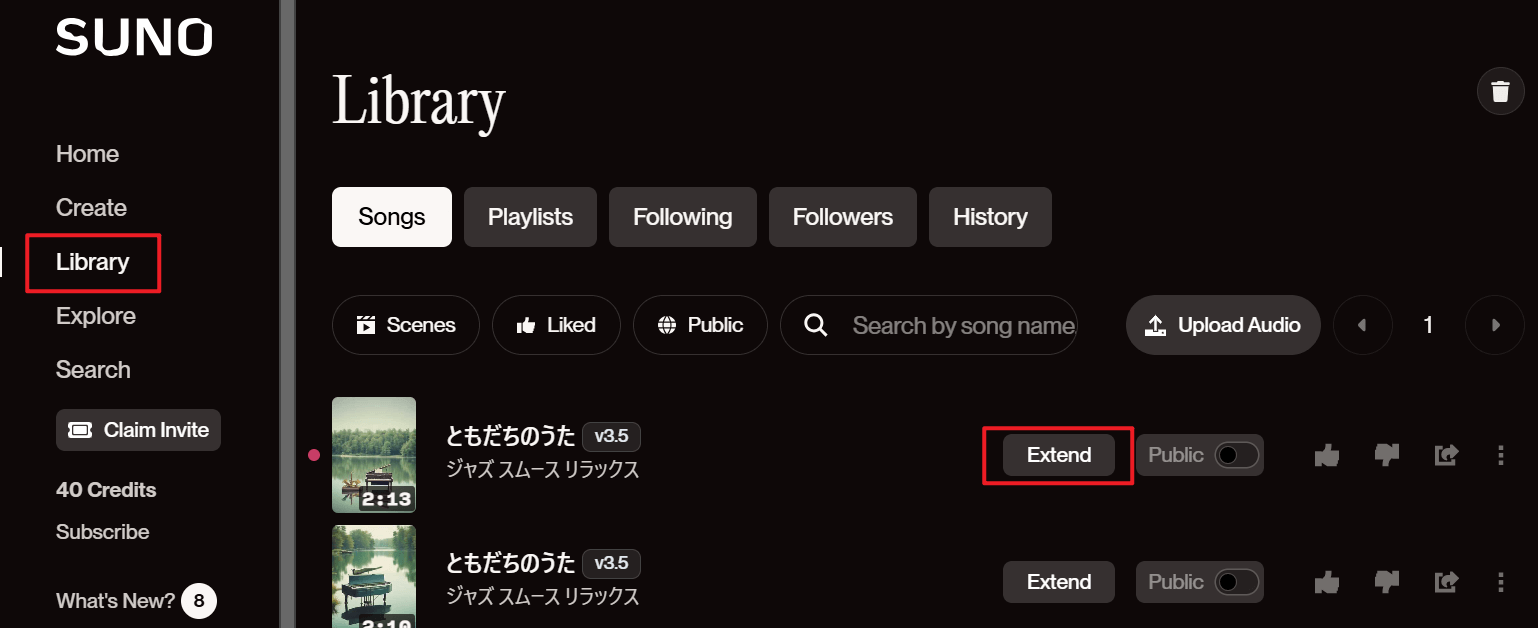Click the Upload Audio button
The image size is (1538, 628).
pos(1223,325)
